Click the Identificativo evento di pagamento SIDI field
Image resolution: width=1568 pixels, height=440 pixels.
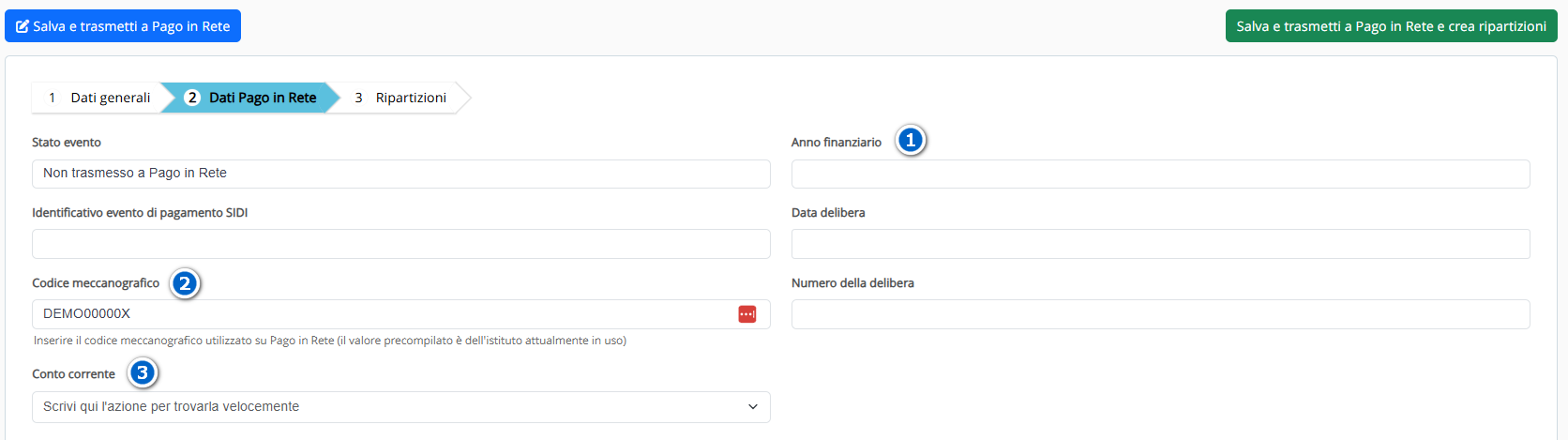401,244
